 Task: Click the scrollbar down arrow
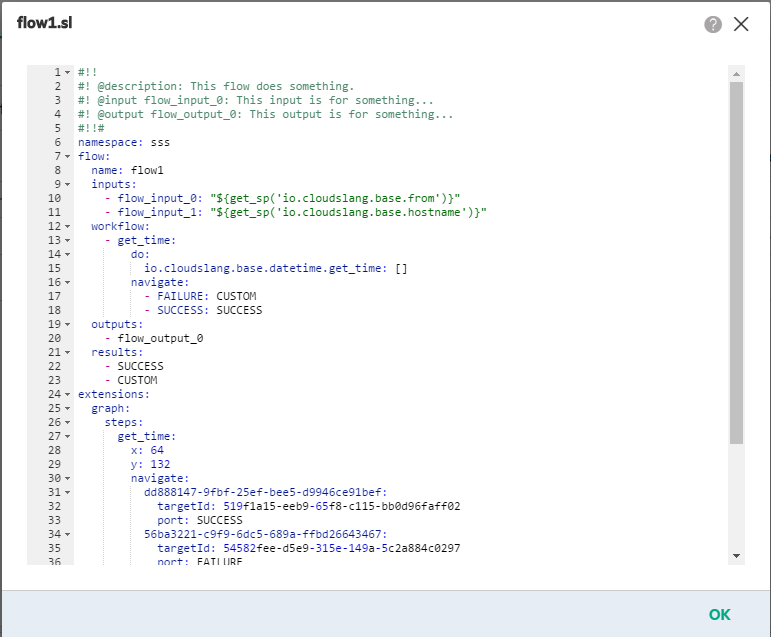tap(737, 556)
